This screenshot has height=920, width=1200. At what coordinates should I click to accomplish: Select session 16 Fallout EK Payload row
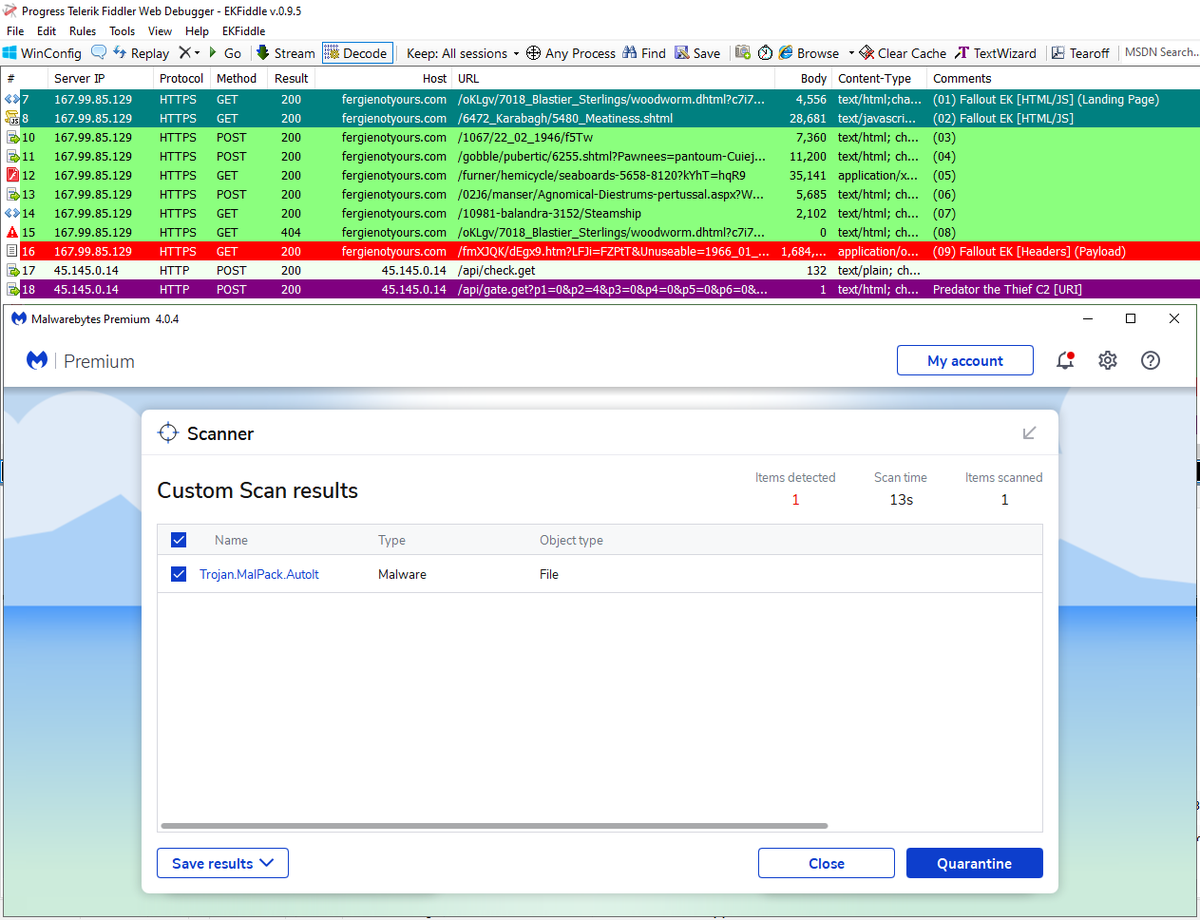pyautogui.click(x=600, y=251)
